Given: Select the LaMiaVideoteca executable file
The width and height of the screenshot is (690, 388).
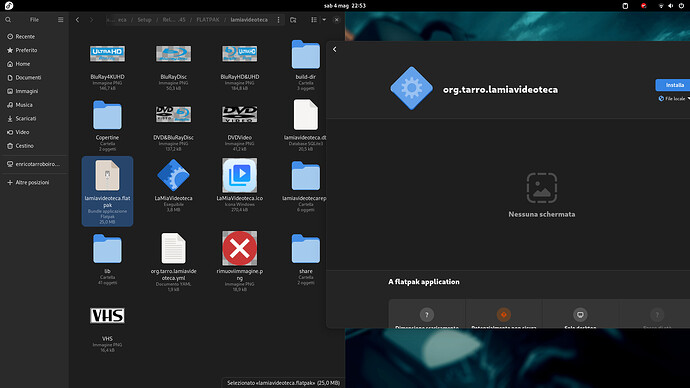Looking at the screenshot, I should (x=173, y=185).
